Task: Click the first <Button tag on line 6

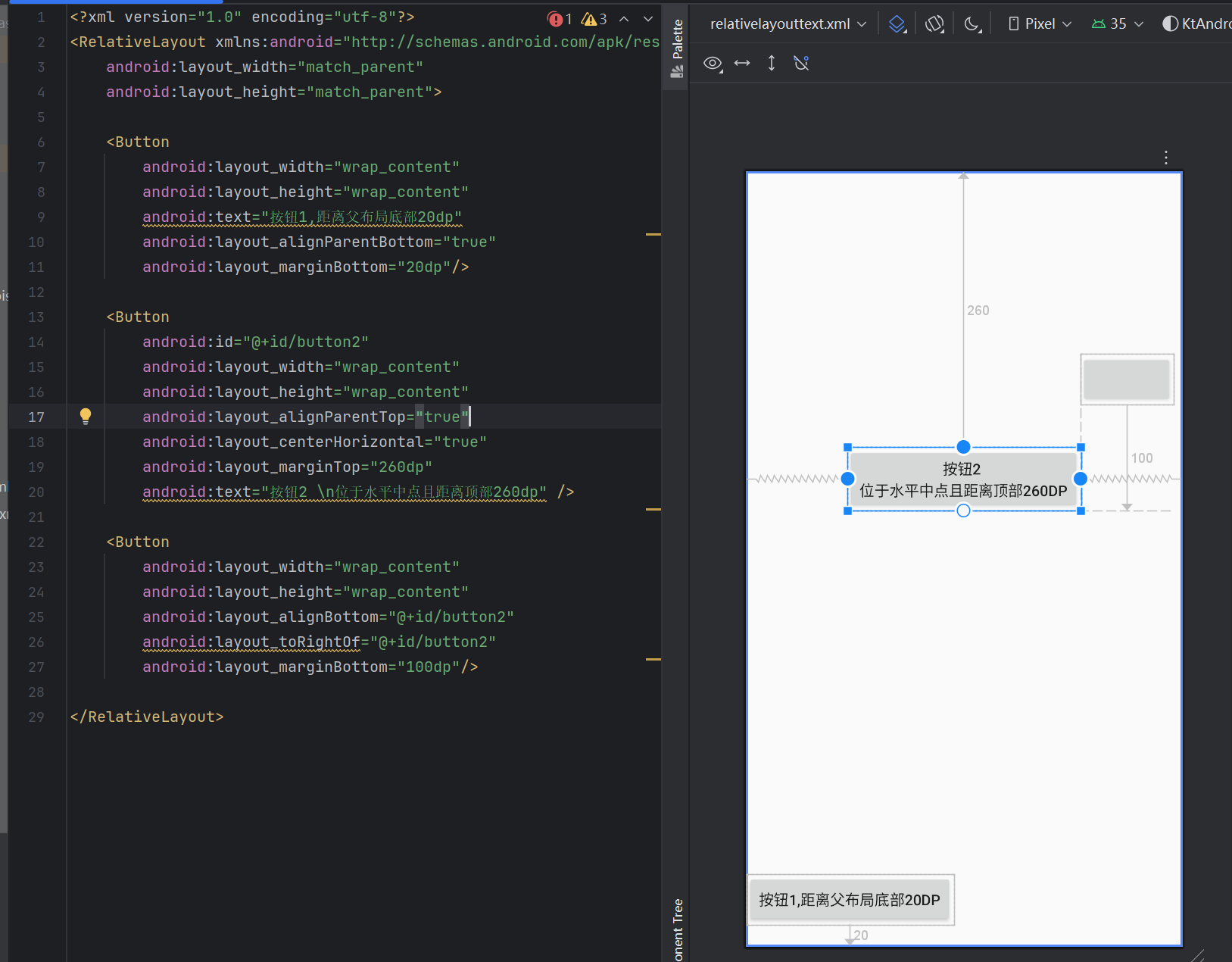Action: click(138, 142)
